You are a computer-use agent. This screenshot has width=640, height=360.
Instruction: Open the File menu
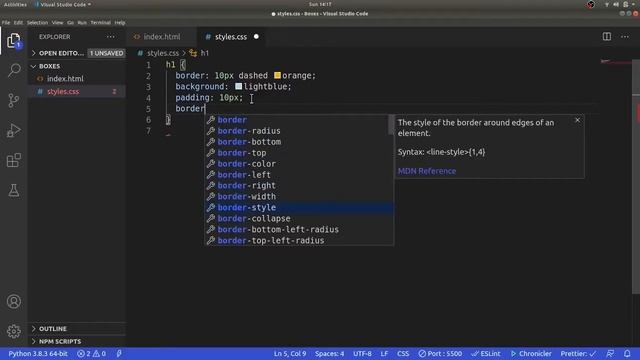coord(6,23)
